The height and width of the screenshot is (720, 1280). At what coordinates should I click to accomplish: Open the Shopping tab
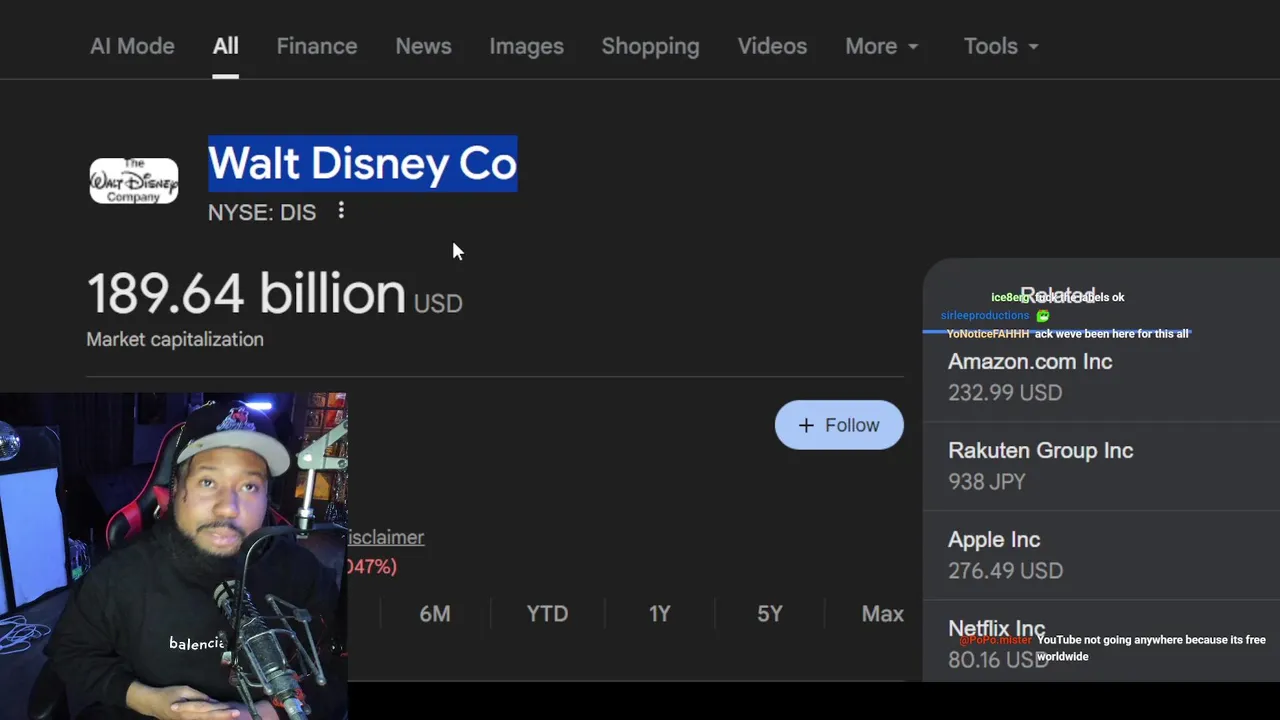(x=650, y=46)
